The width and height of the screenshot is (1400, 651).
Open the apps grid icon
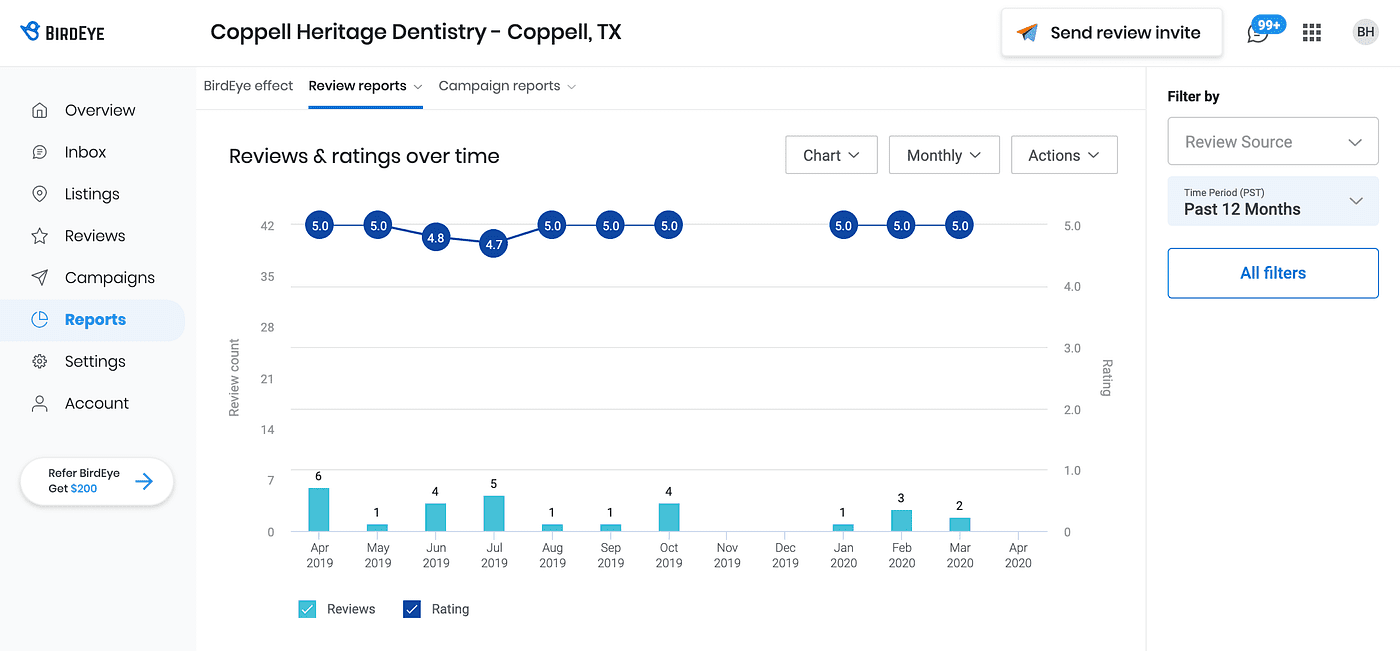1312,32
